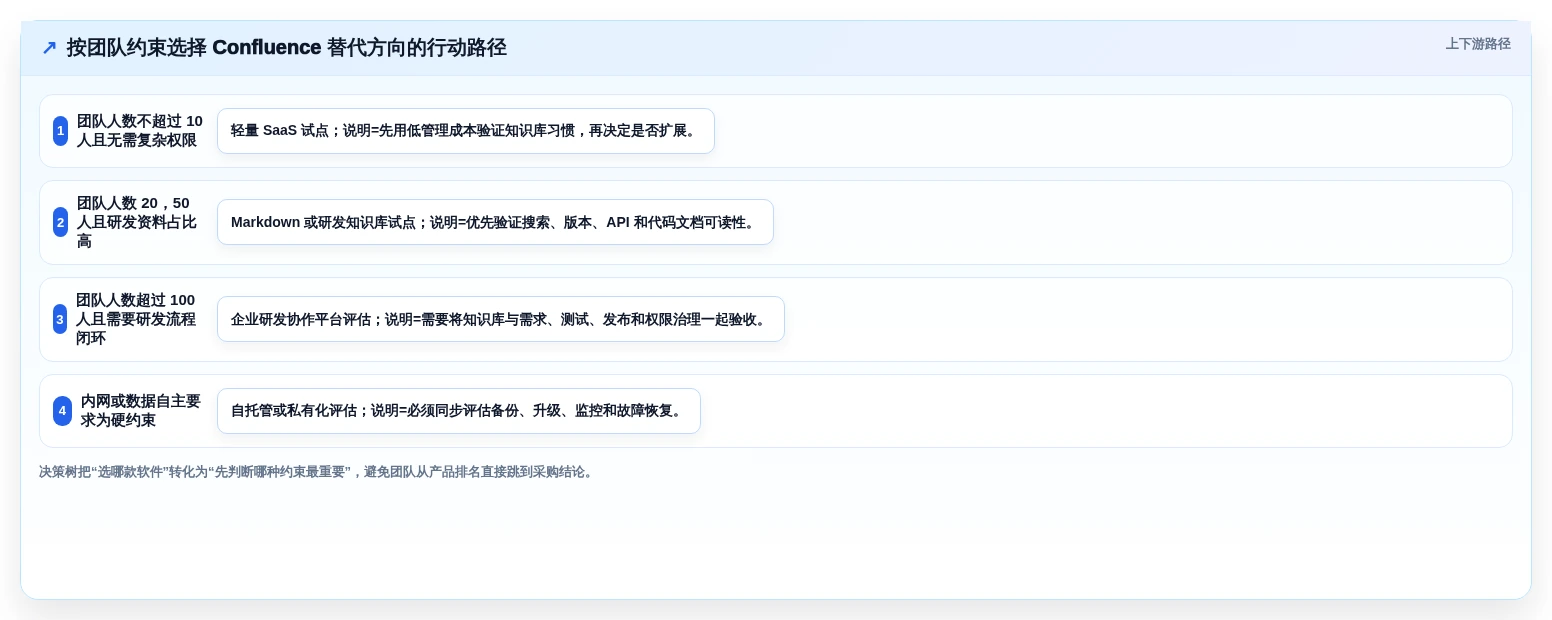
Task: Select step number 4 badge
Action: tap(62, 411)
